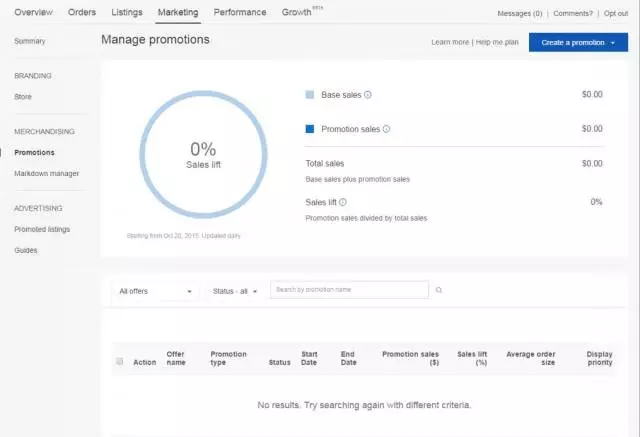Screen dimensions: 640x437
Task: Open the Orders tab
Action: point(81,13)
